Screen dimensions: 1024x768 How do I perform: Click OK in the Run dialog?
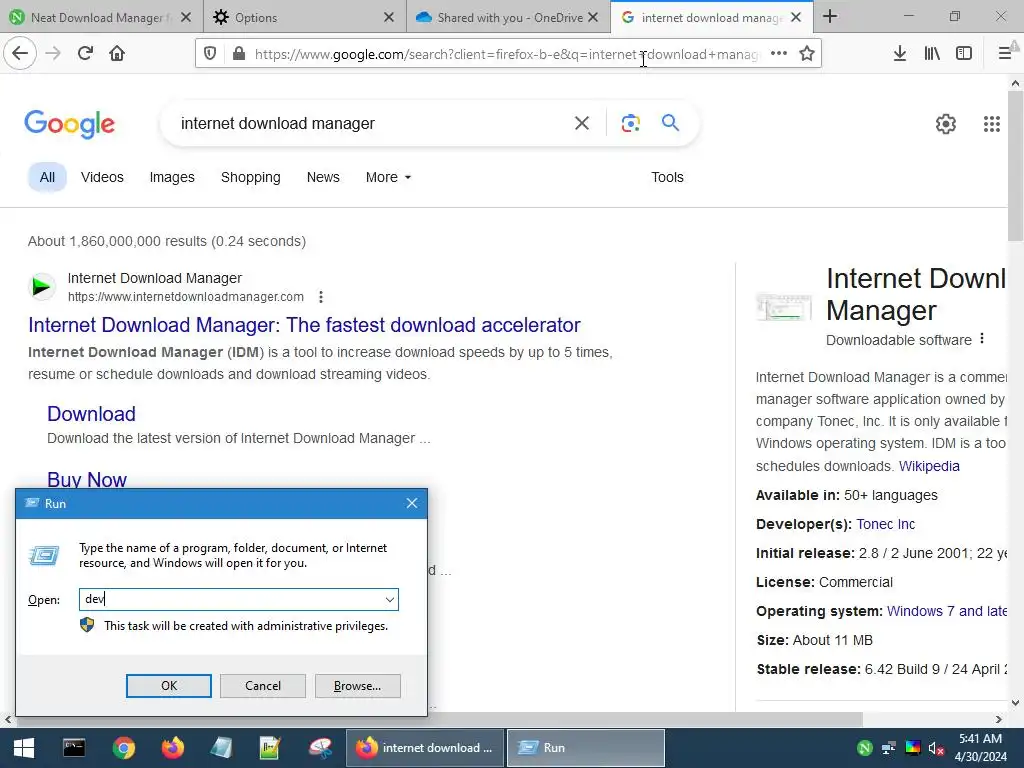point(168,686)
